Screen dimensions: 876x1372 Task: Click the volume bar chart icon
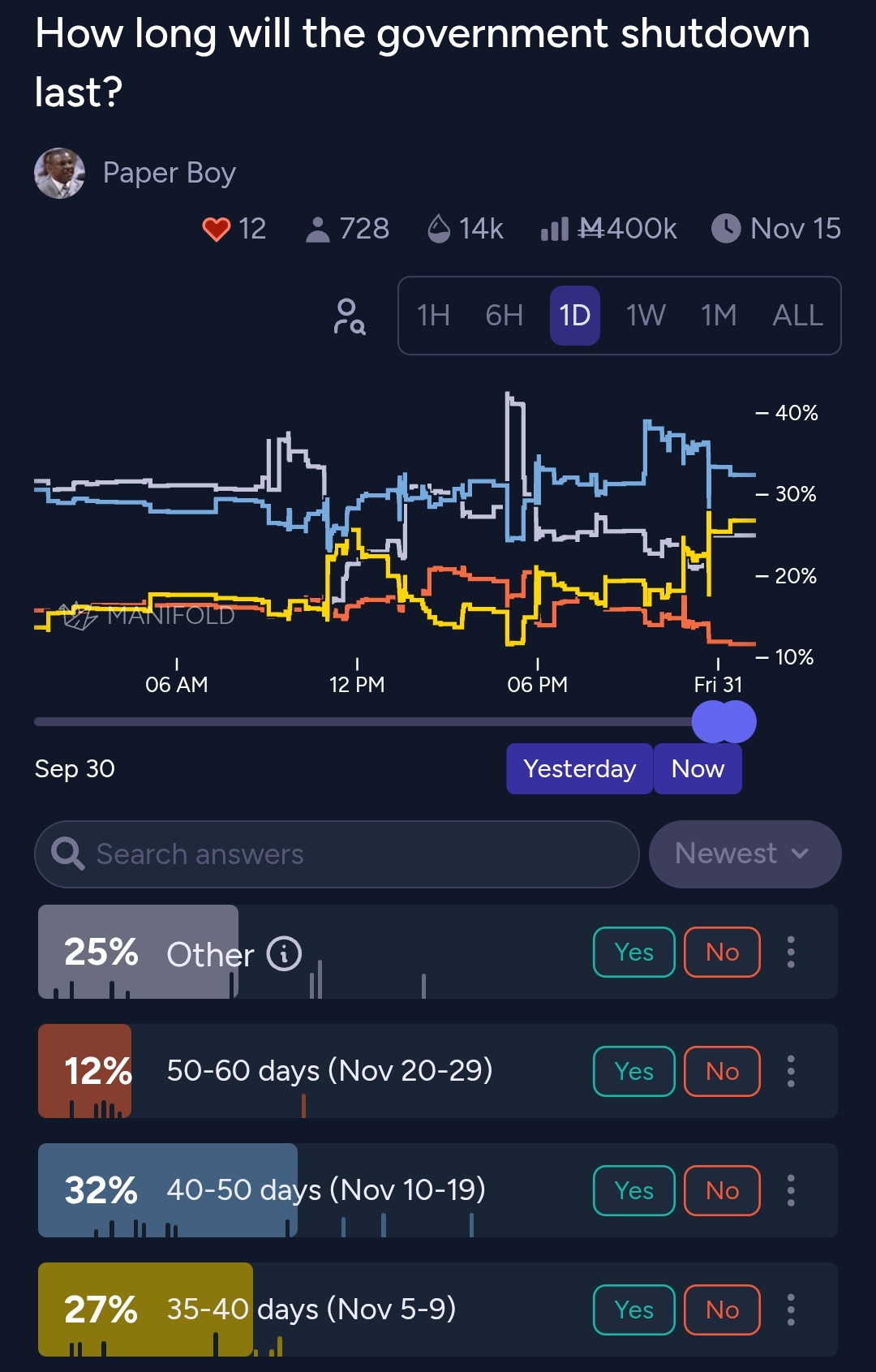(555, 230)
